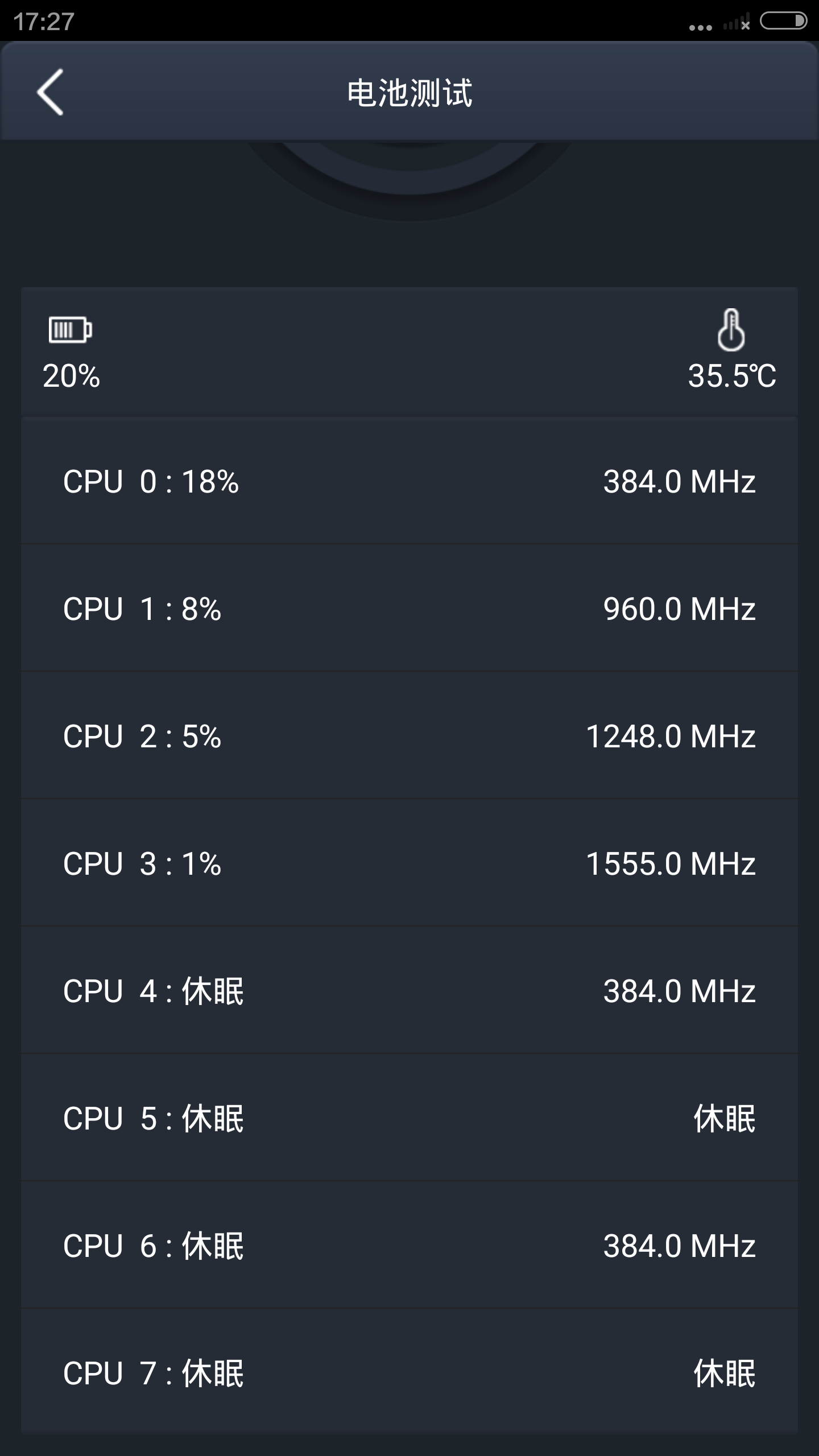The width and height of the screenshot is (819, 1456).
Task: Tap the 20% battery percentage text
Action: pos(72,376)
